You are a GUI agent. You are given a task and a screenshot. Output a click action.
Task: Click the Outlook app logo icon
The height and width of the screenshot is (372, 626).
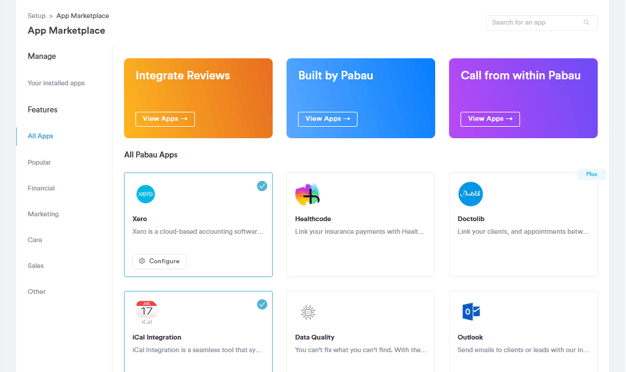click(x=471, y=311)
